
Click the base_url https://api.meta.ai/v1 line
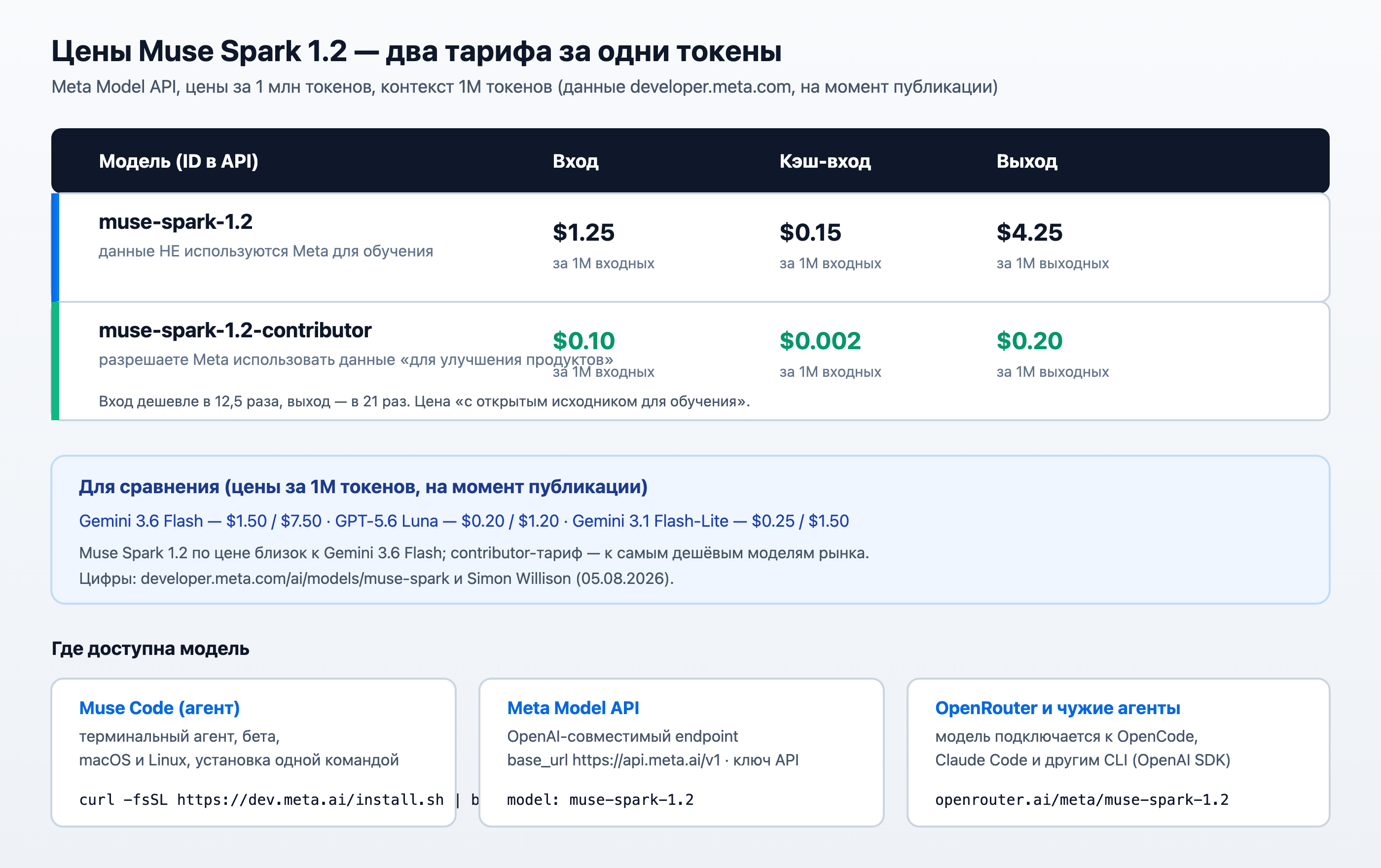[653, 760]
